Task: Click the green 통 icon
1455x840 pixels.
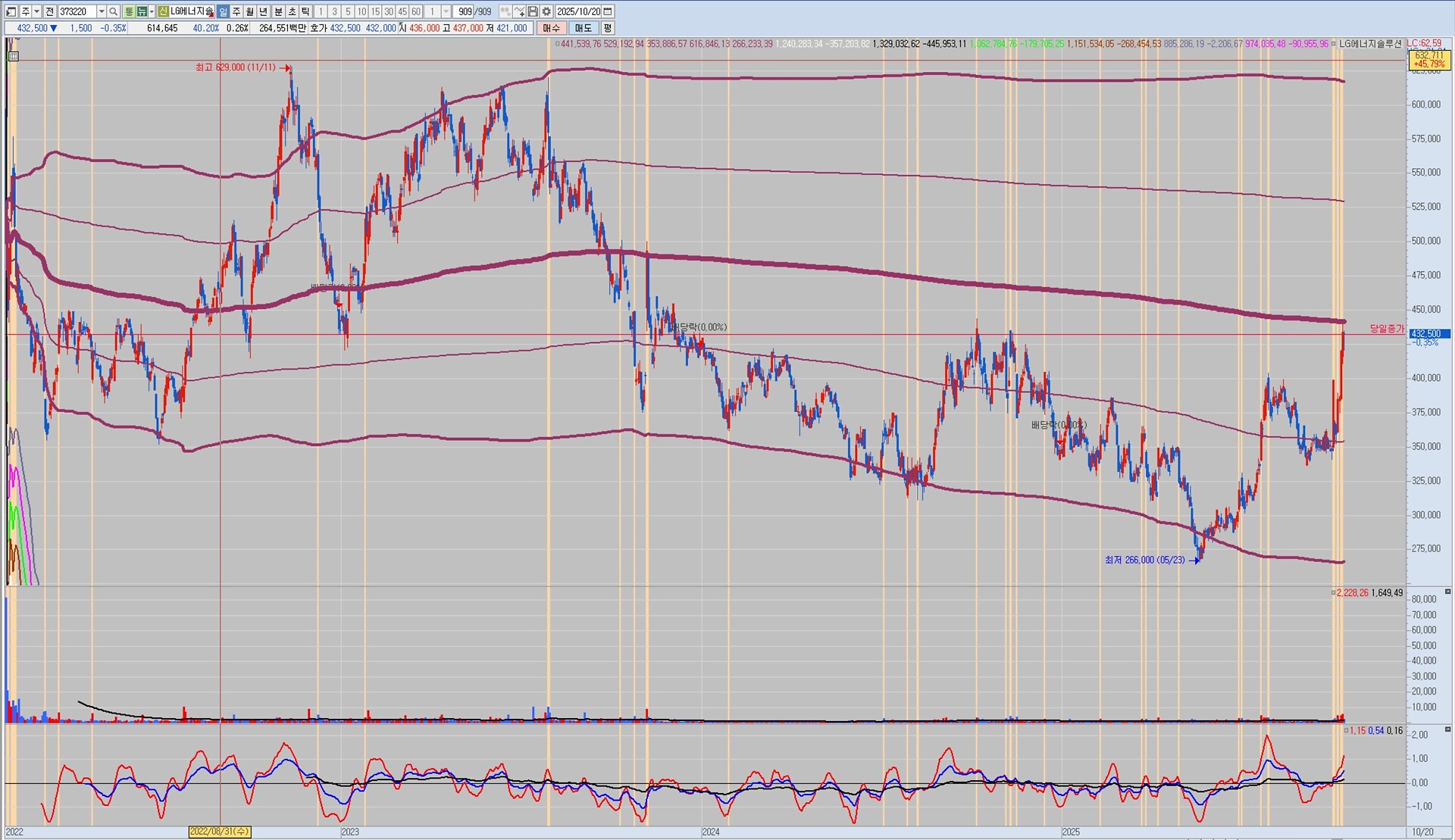Action: pyautogui.click(x=128, y=11)
